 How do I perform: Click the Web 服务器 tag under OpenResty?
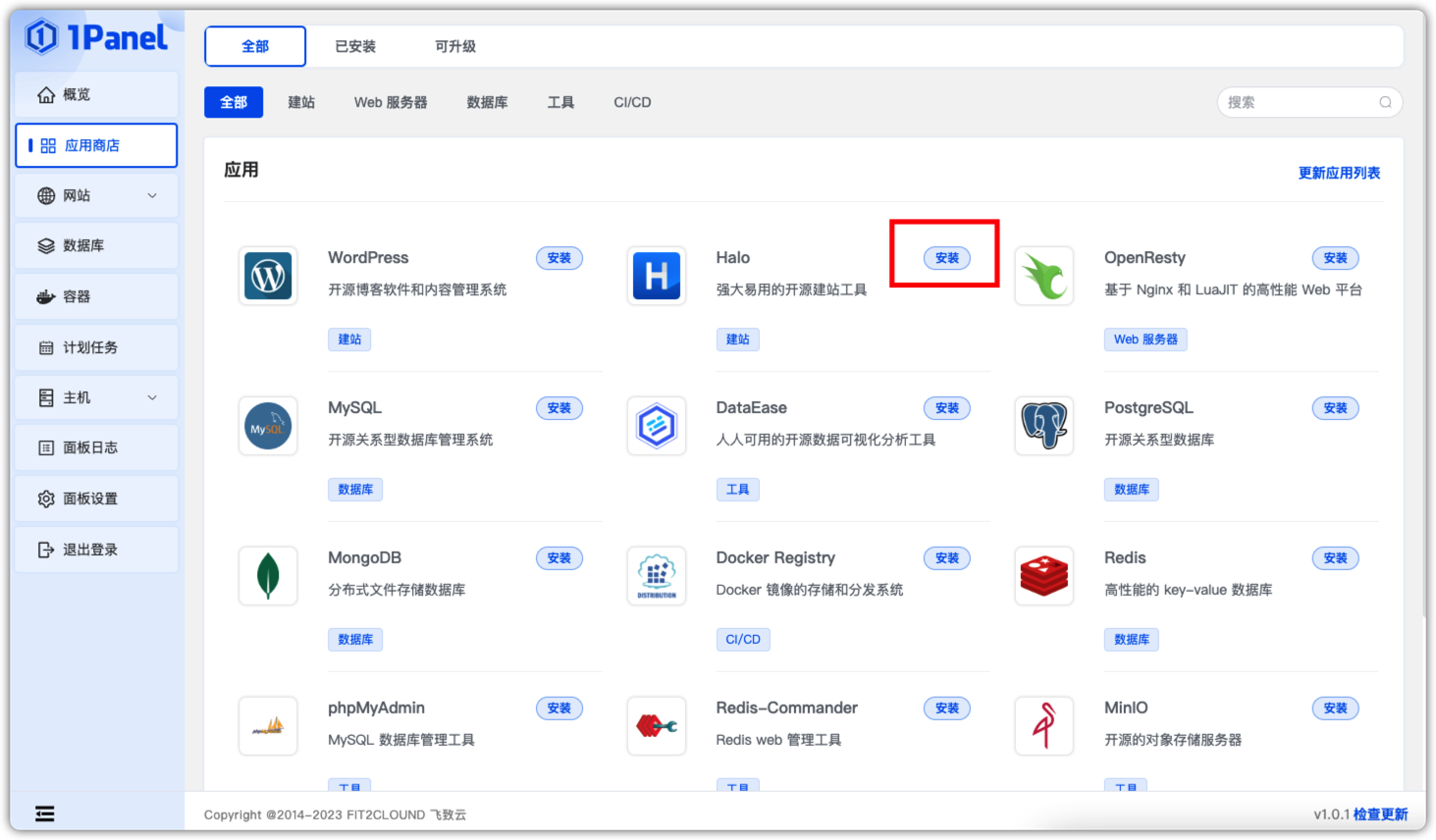1145,340
